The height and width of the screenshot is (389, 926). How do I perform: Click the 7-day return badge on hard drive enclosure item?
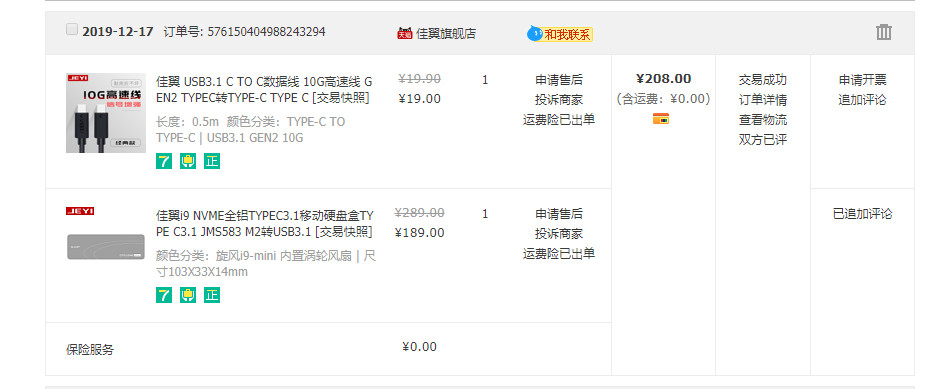tap(164, 295)
